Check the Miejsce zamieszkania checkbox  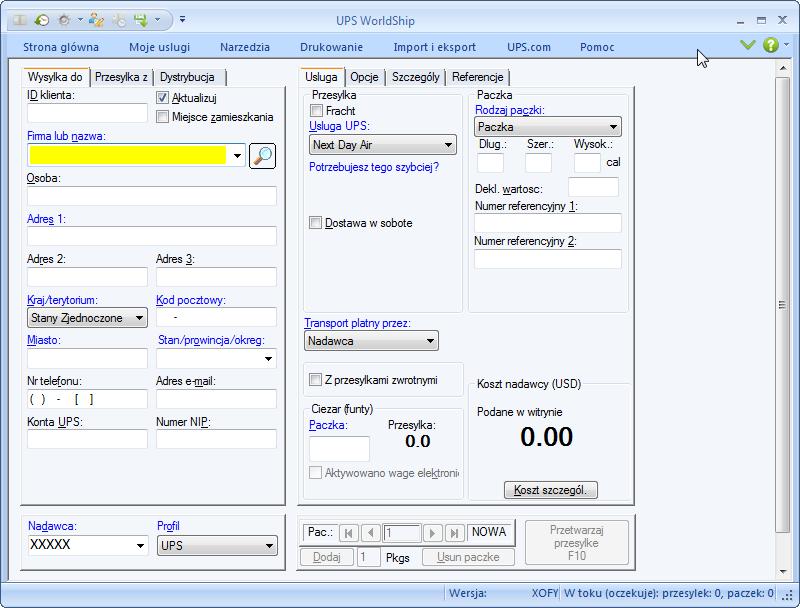coord(162,117)
